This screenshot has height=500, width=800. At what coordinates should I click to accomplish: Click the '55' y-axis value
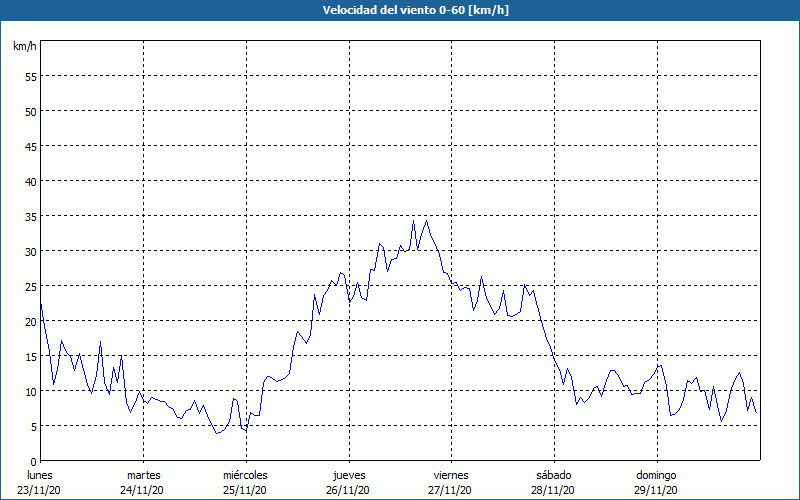click(31, 77)
